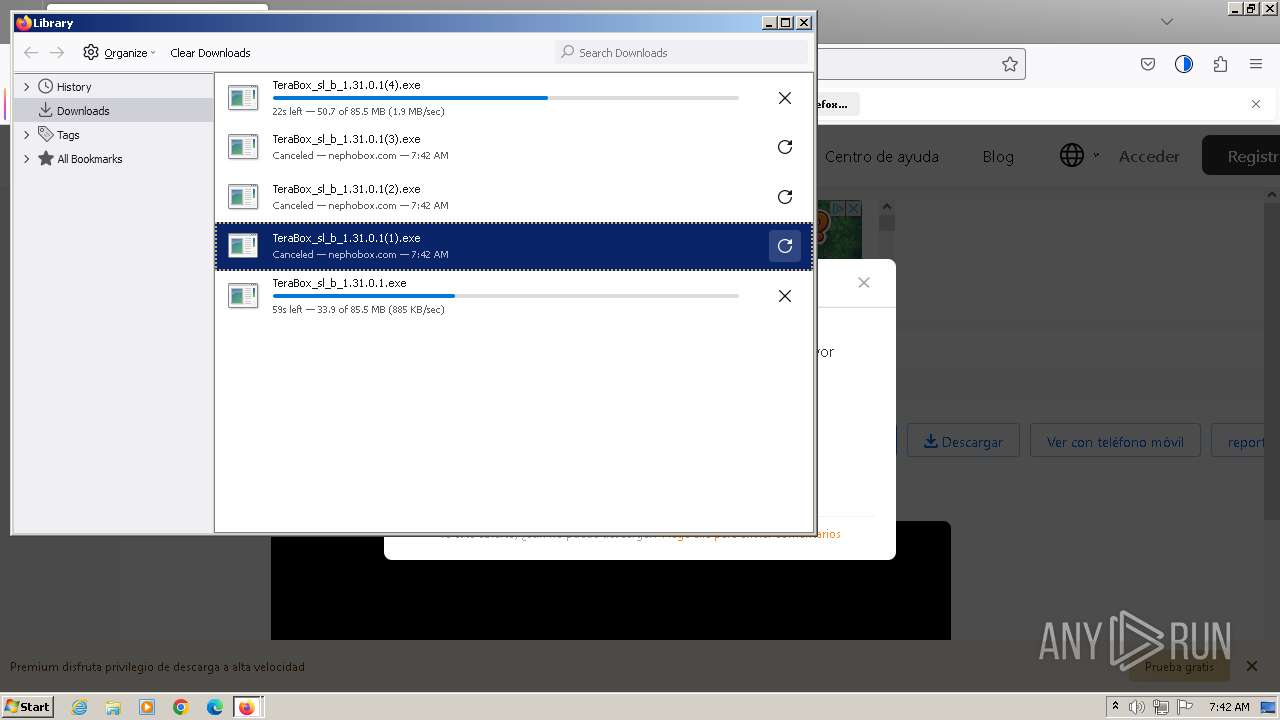The width and height of the screenshot is (1280, 720).
Task: Click the file icon of TeraBox_sl_b_1.31.0.1.exe
Action: coord(243,296)
